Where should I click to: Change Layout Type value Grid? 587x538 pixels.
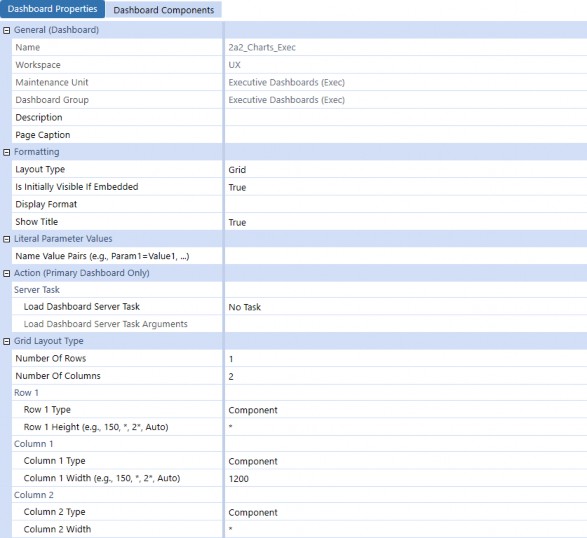pyautogui.click(x=406, y=170)
